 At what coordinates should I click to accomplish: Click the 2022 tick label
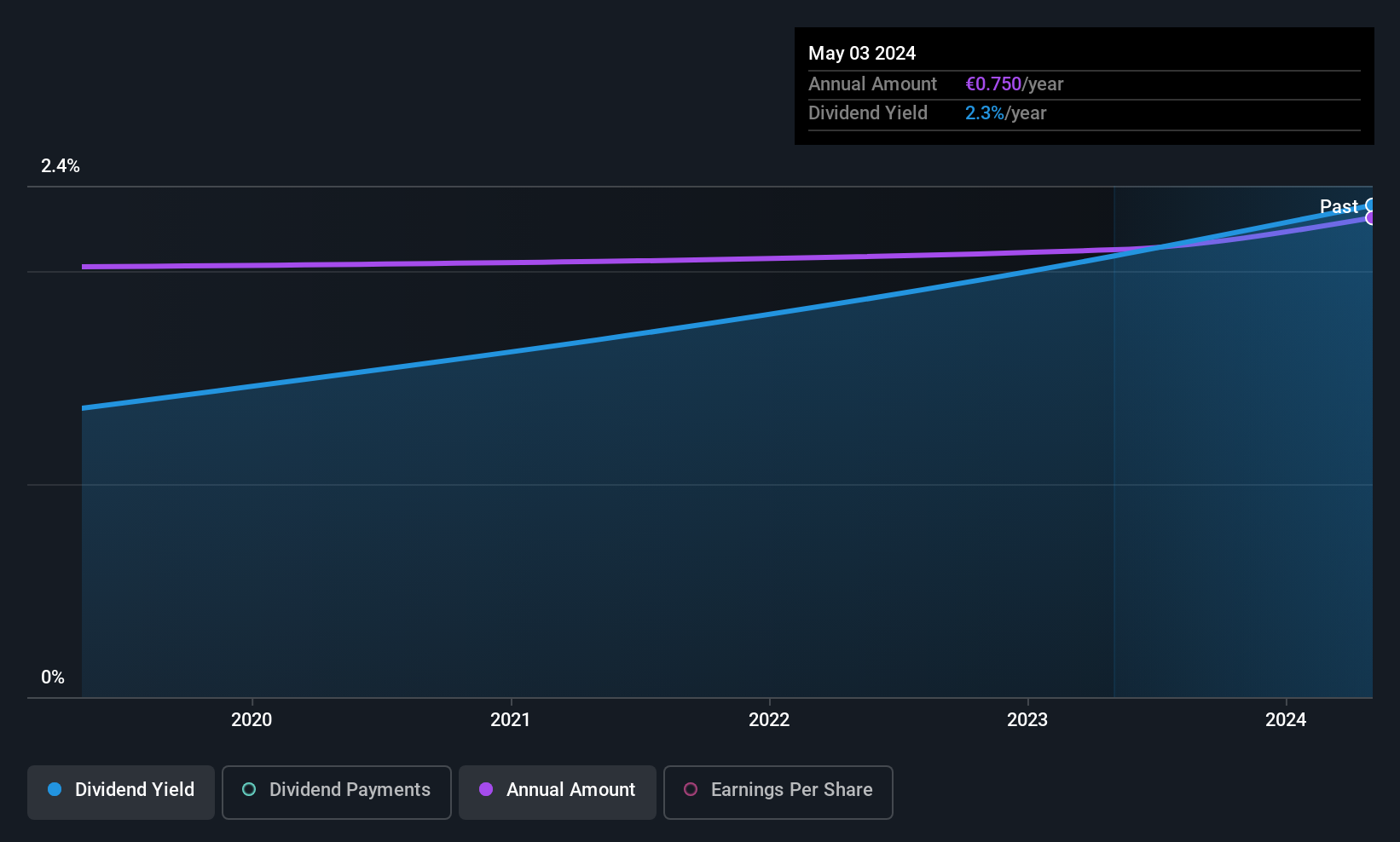[769, 720]
